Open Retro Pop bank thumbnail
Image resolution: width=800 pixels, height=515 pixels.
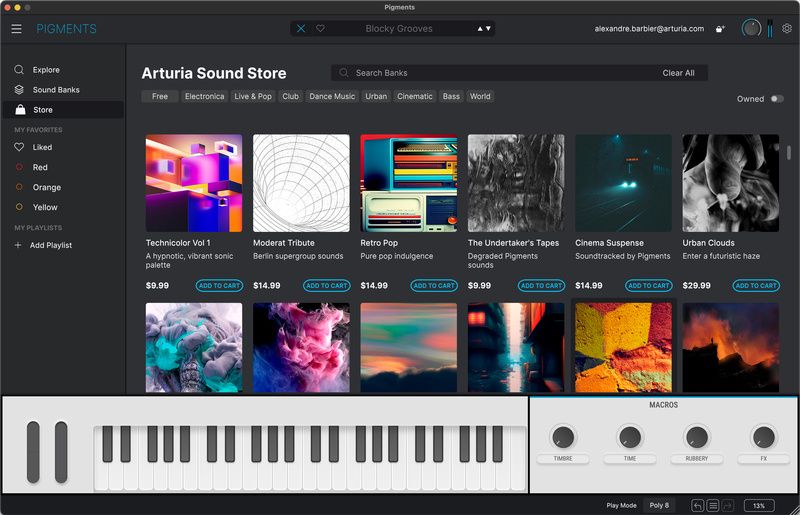(409, 183)
